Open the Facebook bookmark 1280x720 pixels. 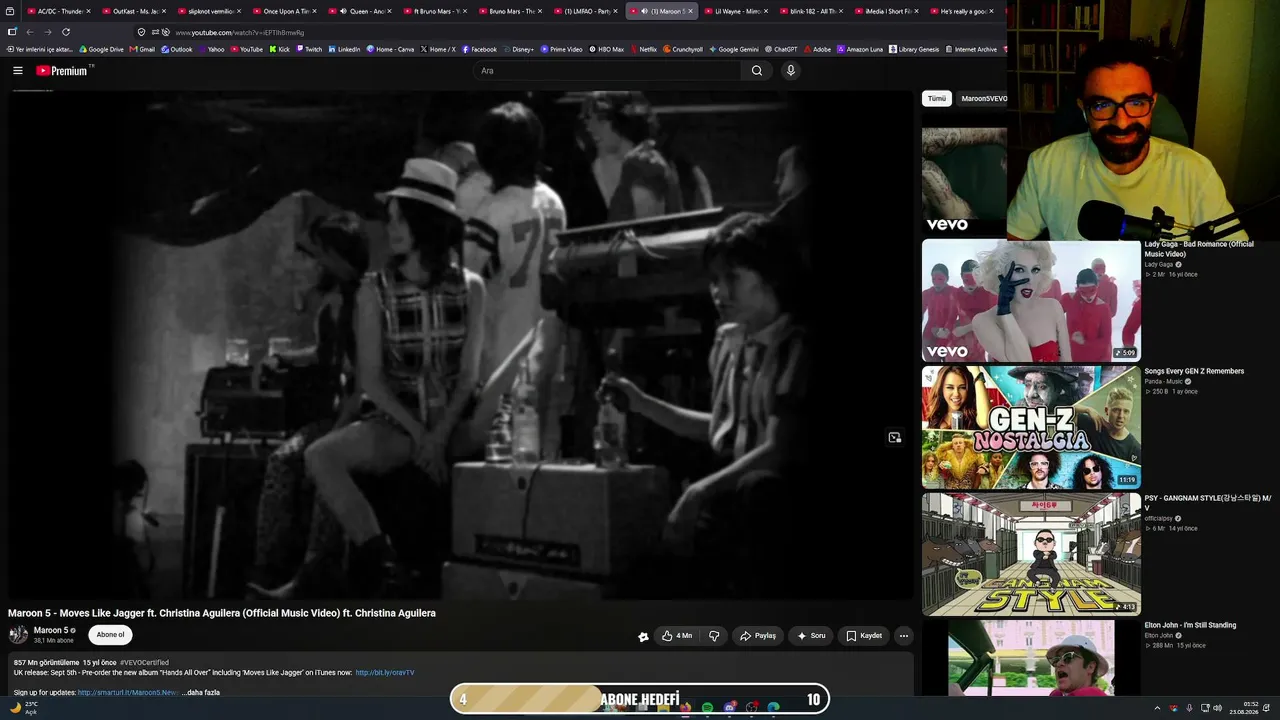[x=479, y=49]
